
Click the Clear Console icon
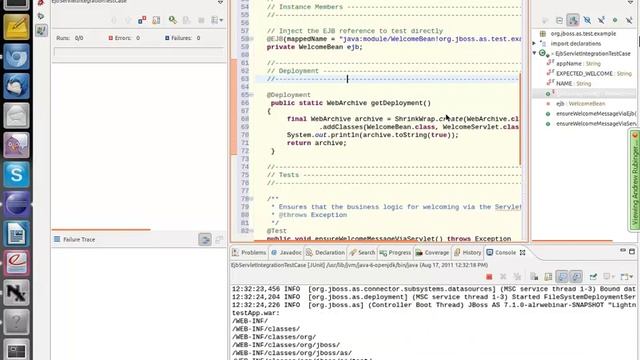click(x=534, y=277)
